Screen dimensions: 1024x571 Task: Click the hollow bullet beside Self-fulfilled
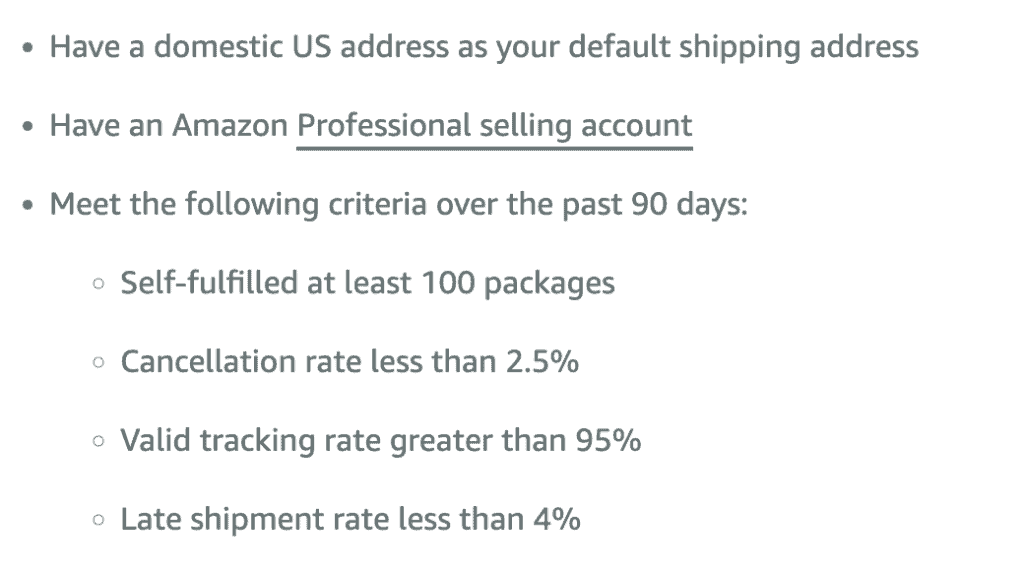97,284
